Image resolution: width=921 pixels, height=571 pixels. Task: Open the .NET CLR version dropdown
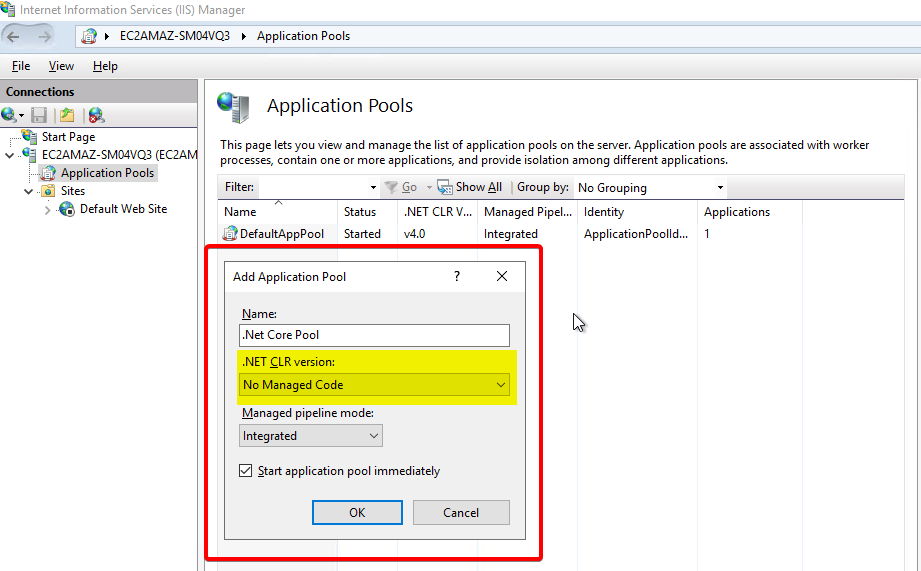375,385
